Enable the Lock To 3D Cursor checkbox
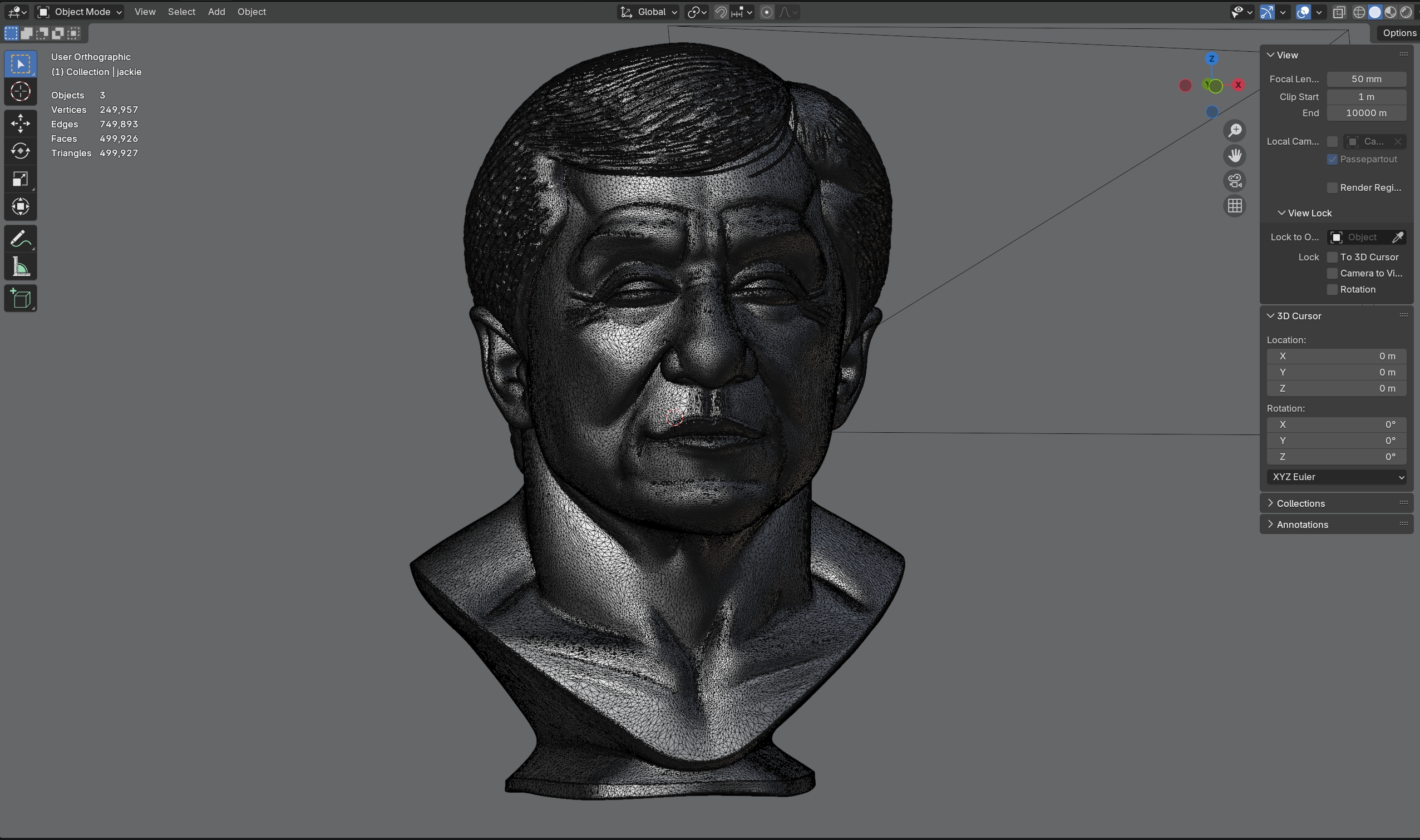 pyautogui.click(x=1332, y=257)
